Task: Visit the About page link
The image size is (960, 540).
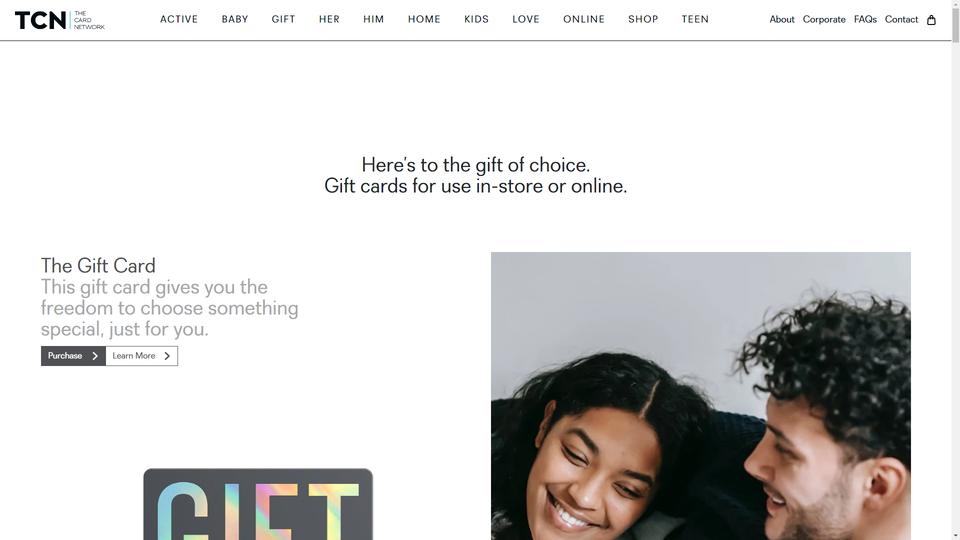Action: [782, 20]
